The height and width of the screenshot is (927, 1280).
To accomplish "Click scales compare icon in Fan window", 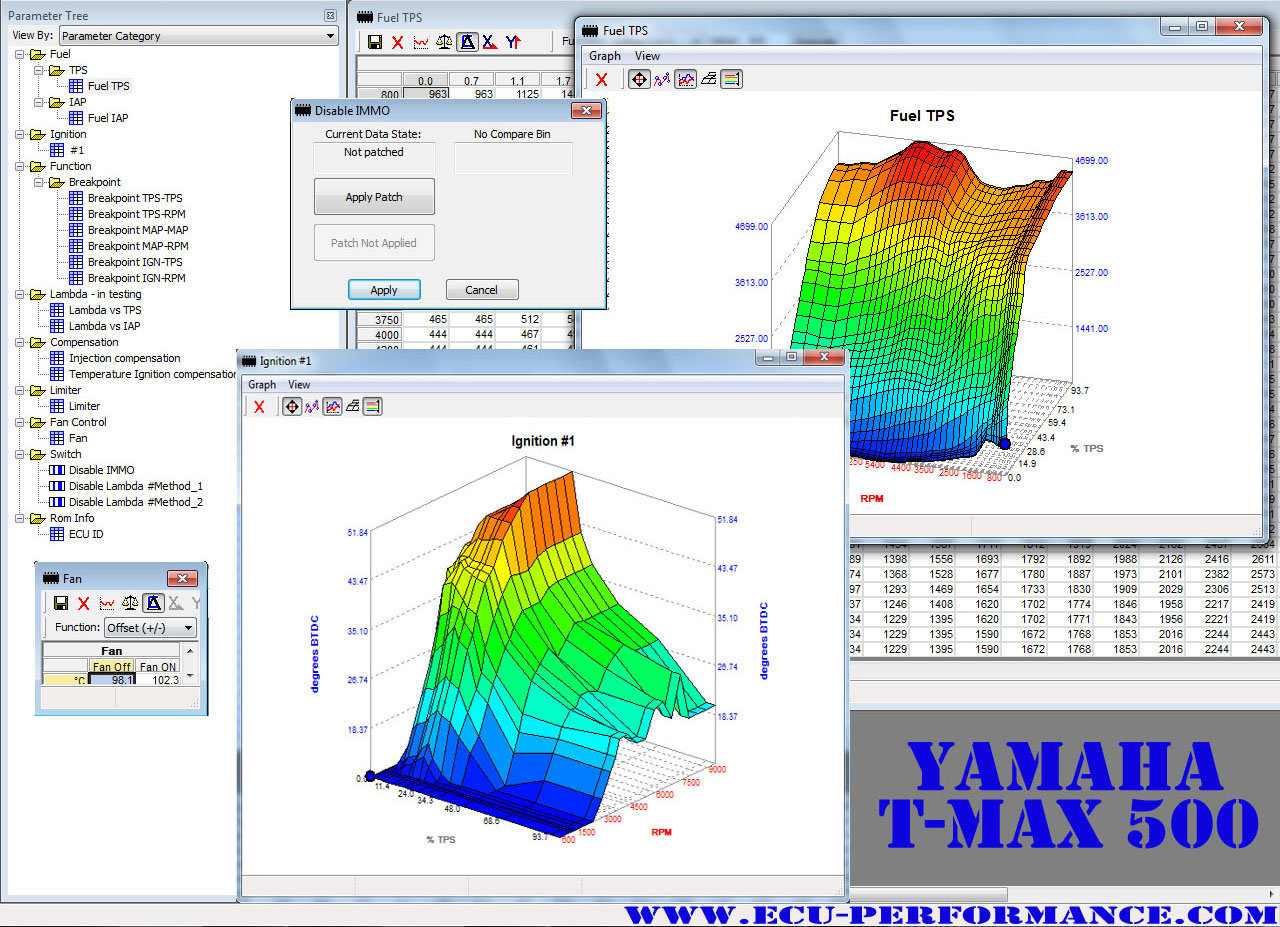I will coord(130,603).
